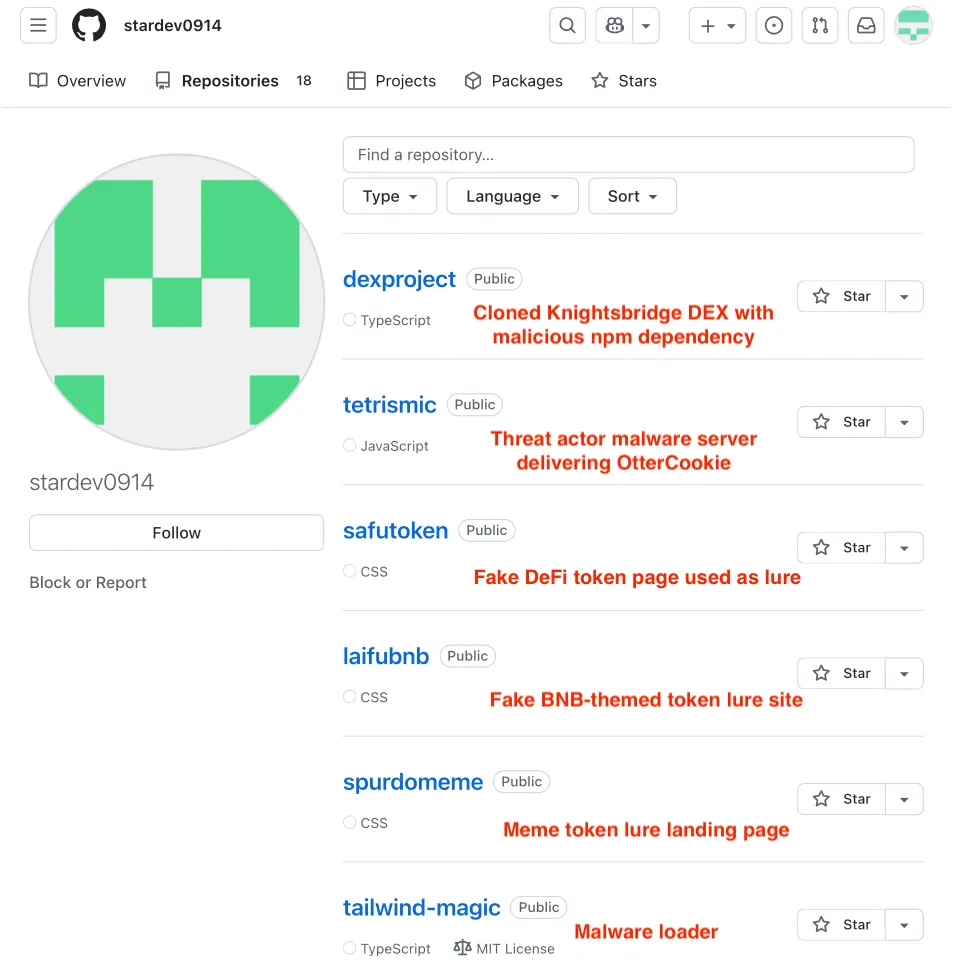Open the Language filter dropdown
Viewport: 954px width, 965px height.
click(513, 196)
